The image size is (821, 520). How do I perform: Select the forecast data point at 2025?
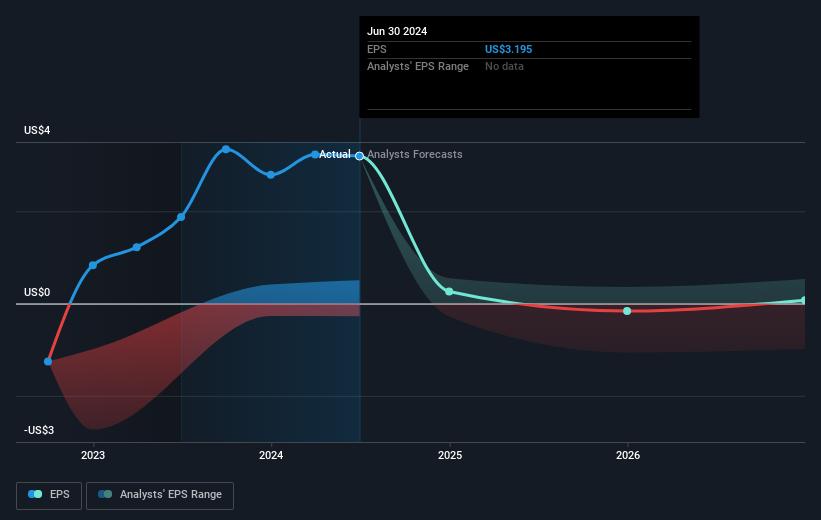coord(449,292)
